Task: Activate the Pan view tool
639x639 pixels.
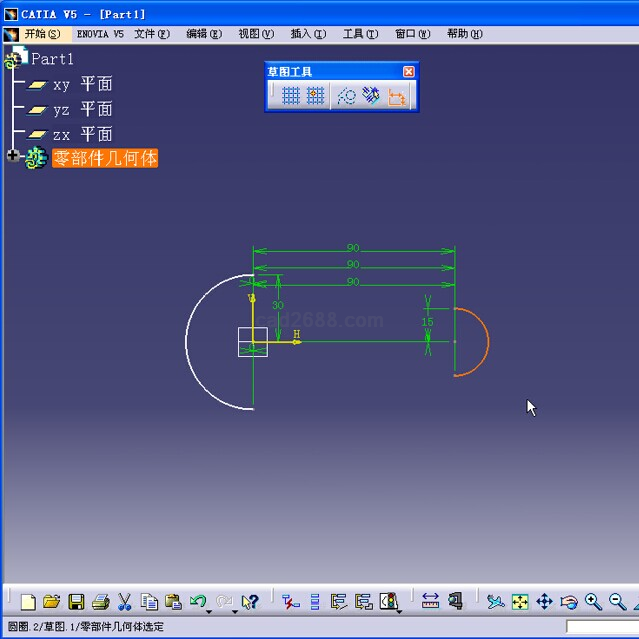Action: 544,601
